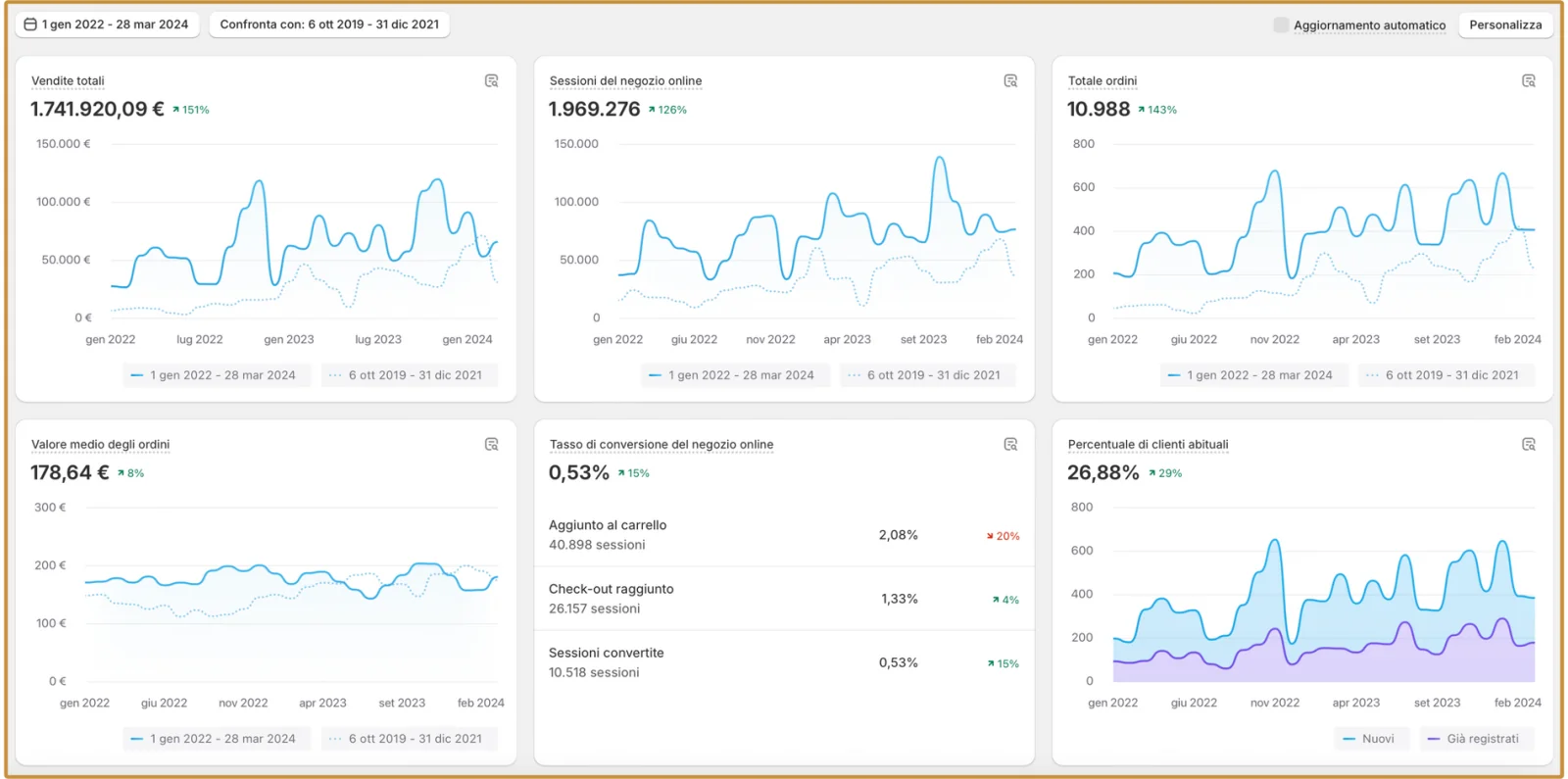Click the Personalizza button
Viewport: 1568px width, 779px height.
click(1505, 24)
